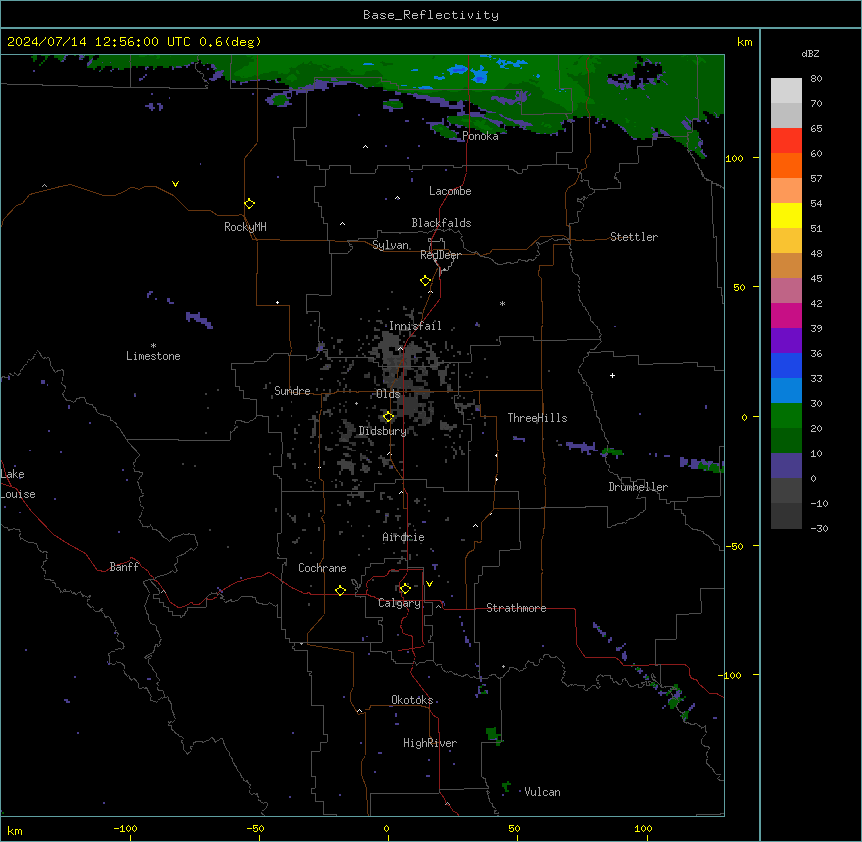Click the Strathmore town label
The width and height of the screenshot is (862, 842).
pos(516,608)
